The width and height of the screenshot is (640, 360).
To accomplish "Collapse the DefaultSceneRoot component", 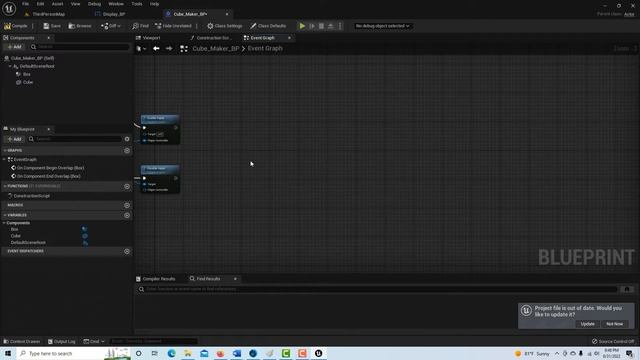I will click(x=10, y=66).
